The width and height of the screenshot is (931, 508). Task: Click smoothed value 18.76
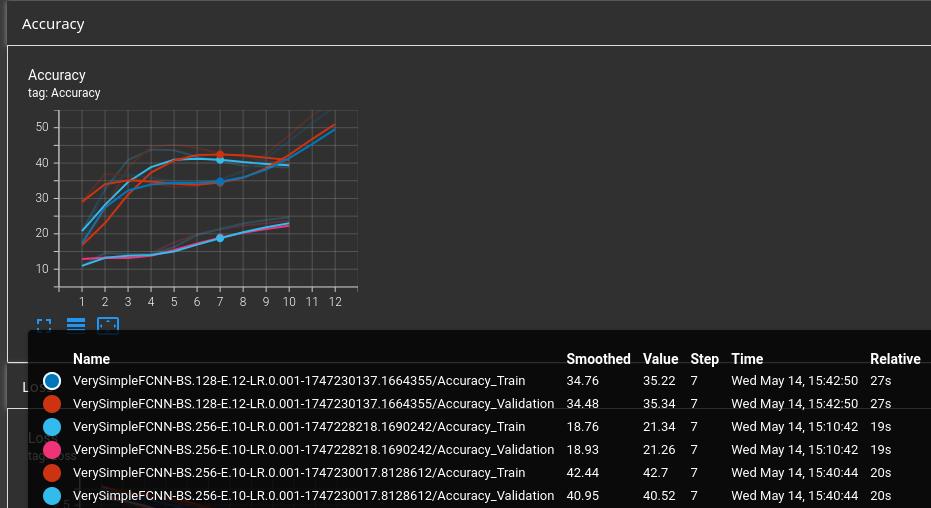pyautogui.click(x=582, y=427)
